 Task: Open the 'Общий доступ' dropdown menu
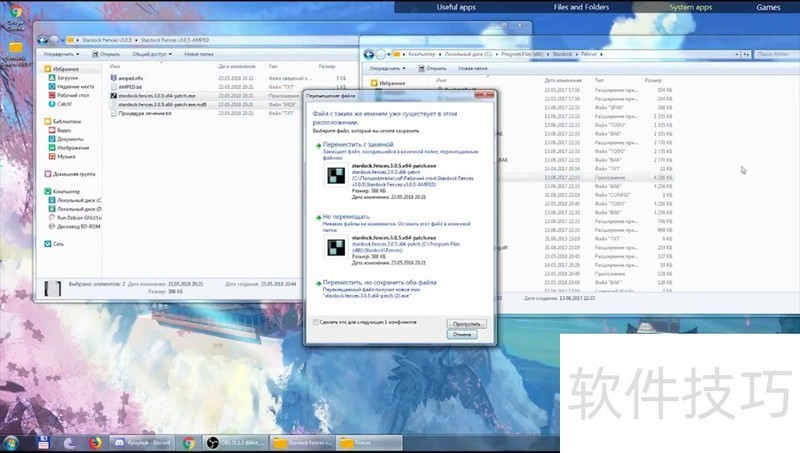(x=150, y=54)
